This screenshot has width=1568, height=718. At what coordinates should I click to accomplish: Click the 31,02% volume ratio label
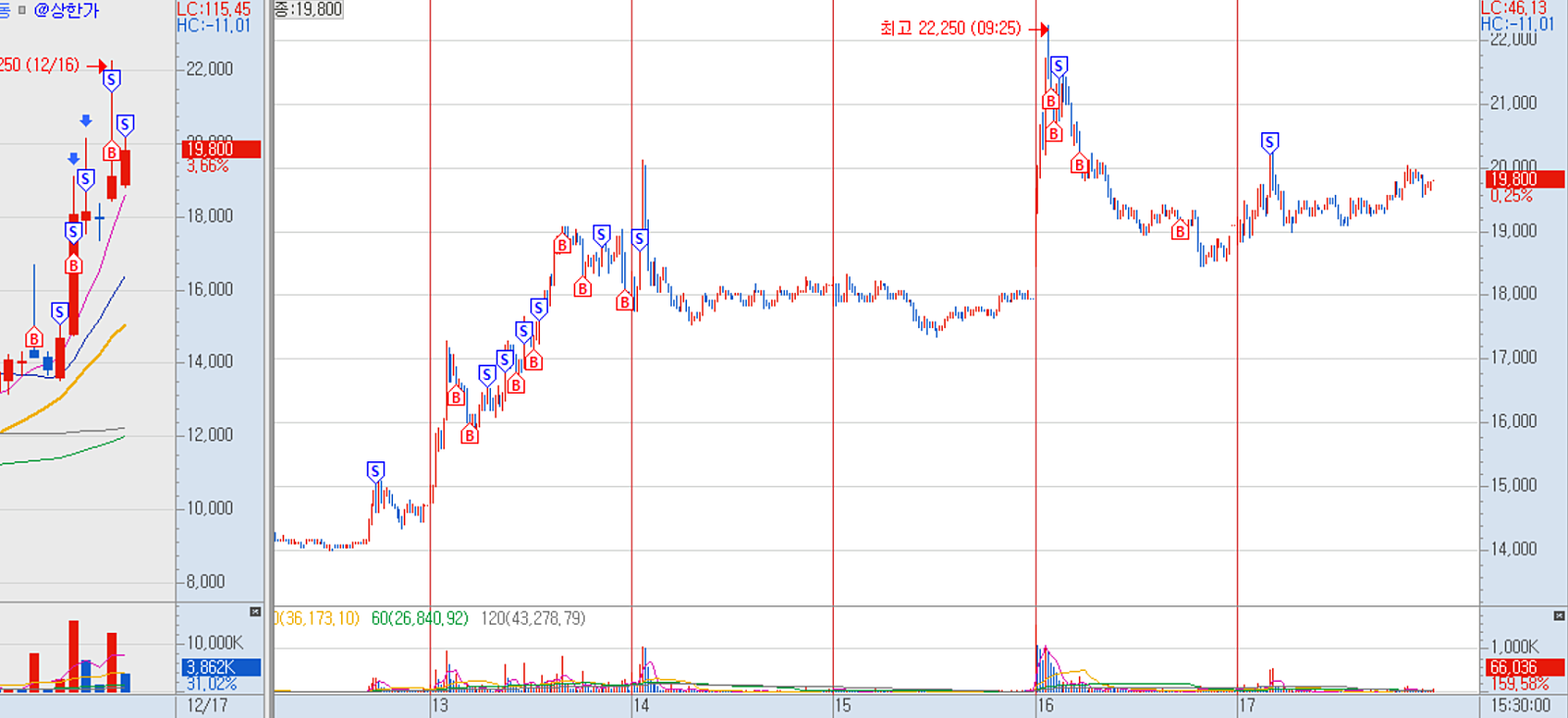(x=212, y=684)
